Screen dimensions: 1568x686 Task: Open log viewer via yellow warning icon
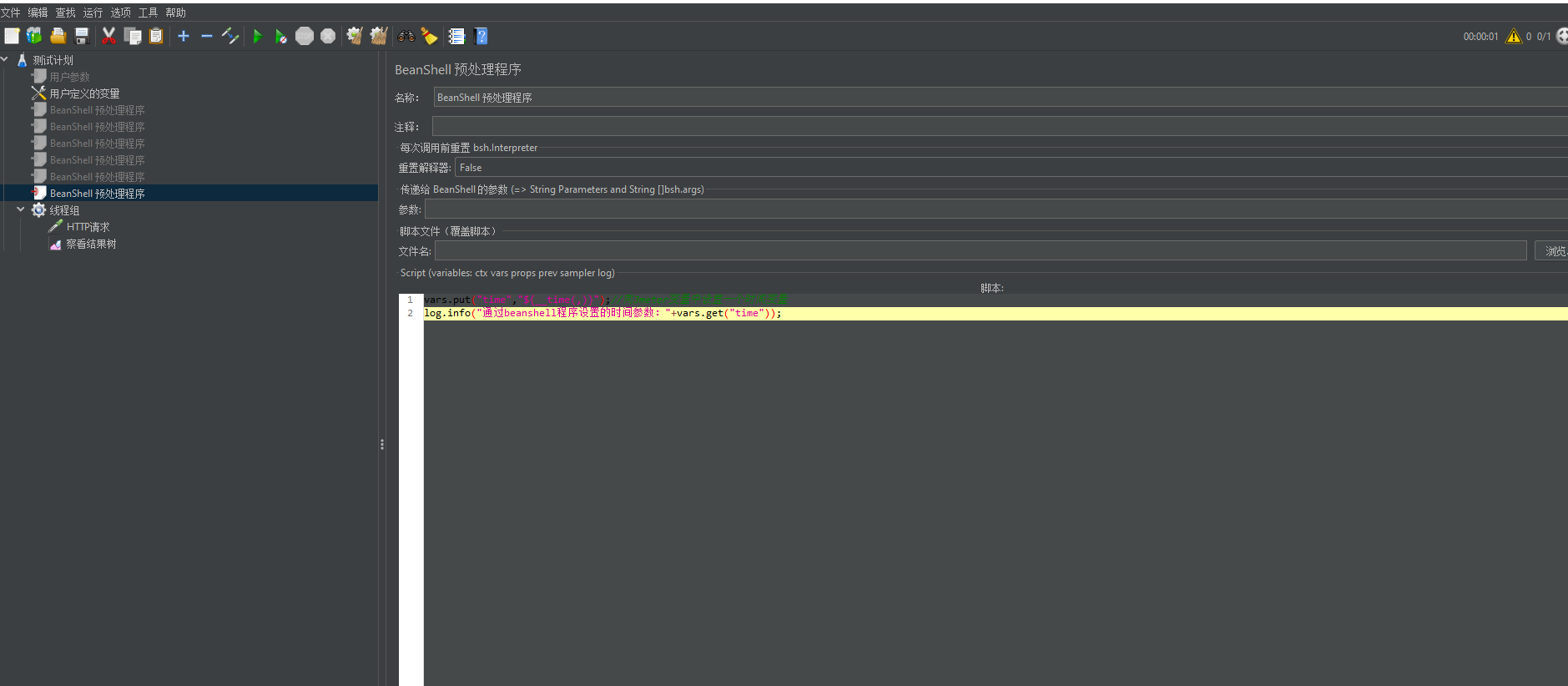tap(1513, 37)
